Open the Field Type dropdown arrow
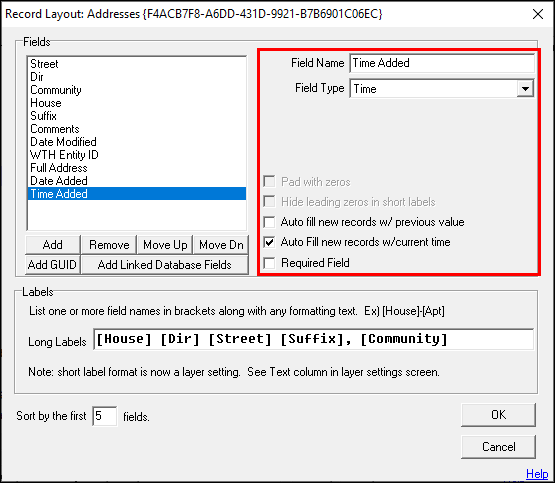555x483 pixels. coord(525,88)
